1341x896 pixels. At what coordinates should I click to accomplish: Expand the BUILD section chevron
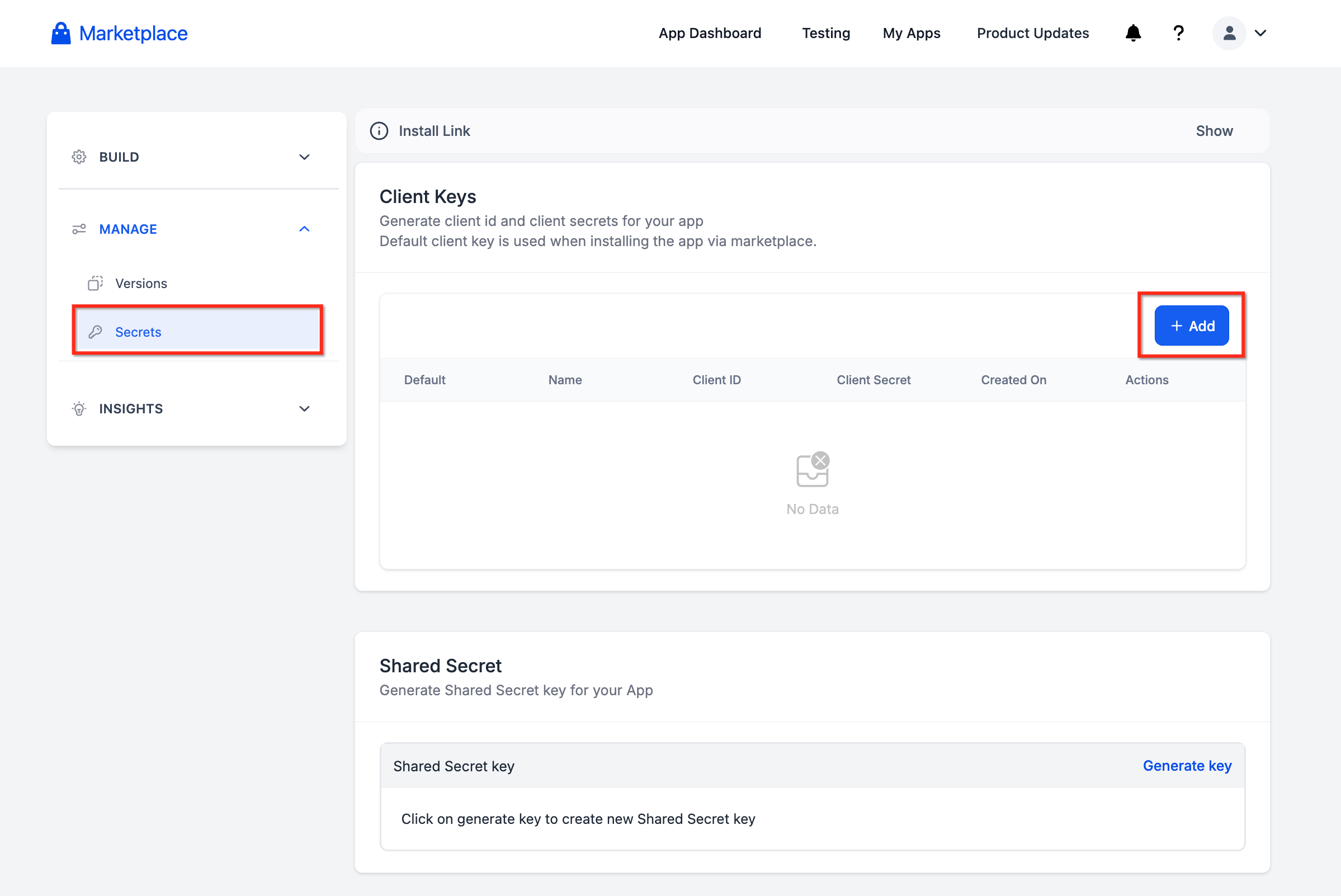tap(305, 157)
